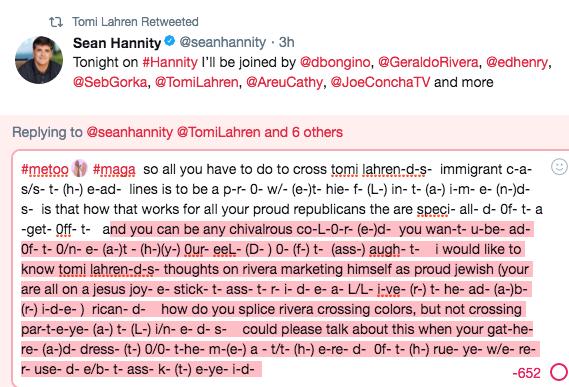Click the Tomi Lahren Retweeted label
569x387 pixels.
(135, 22)
